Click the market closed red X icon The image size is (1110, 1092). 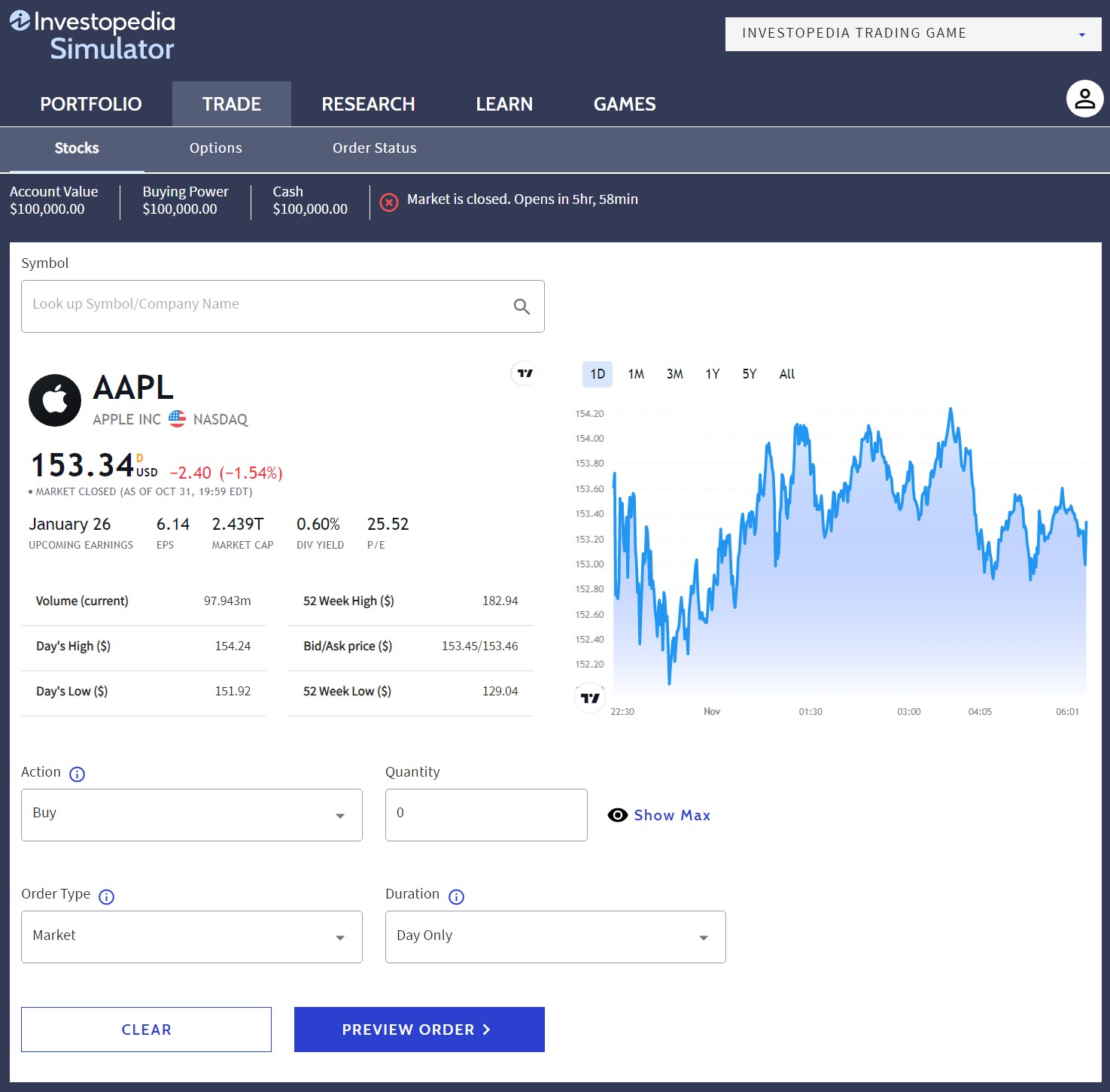click(x=389, y=202)
